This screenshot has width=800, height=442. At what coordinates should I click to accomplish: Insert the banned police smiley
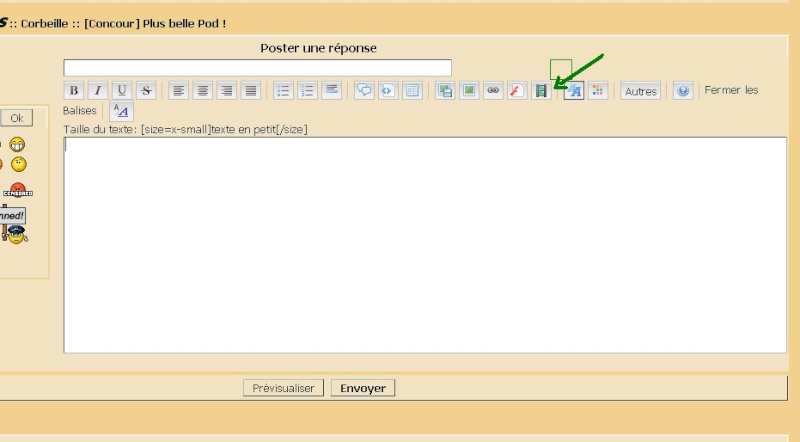[x=14, y=224]
